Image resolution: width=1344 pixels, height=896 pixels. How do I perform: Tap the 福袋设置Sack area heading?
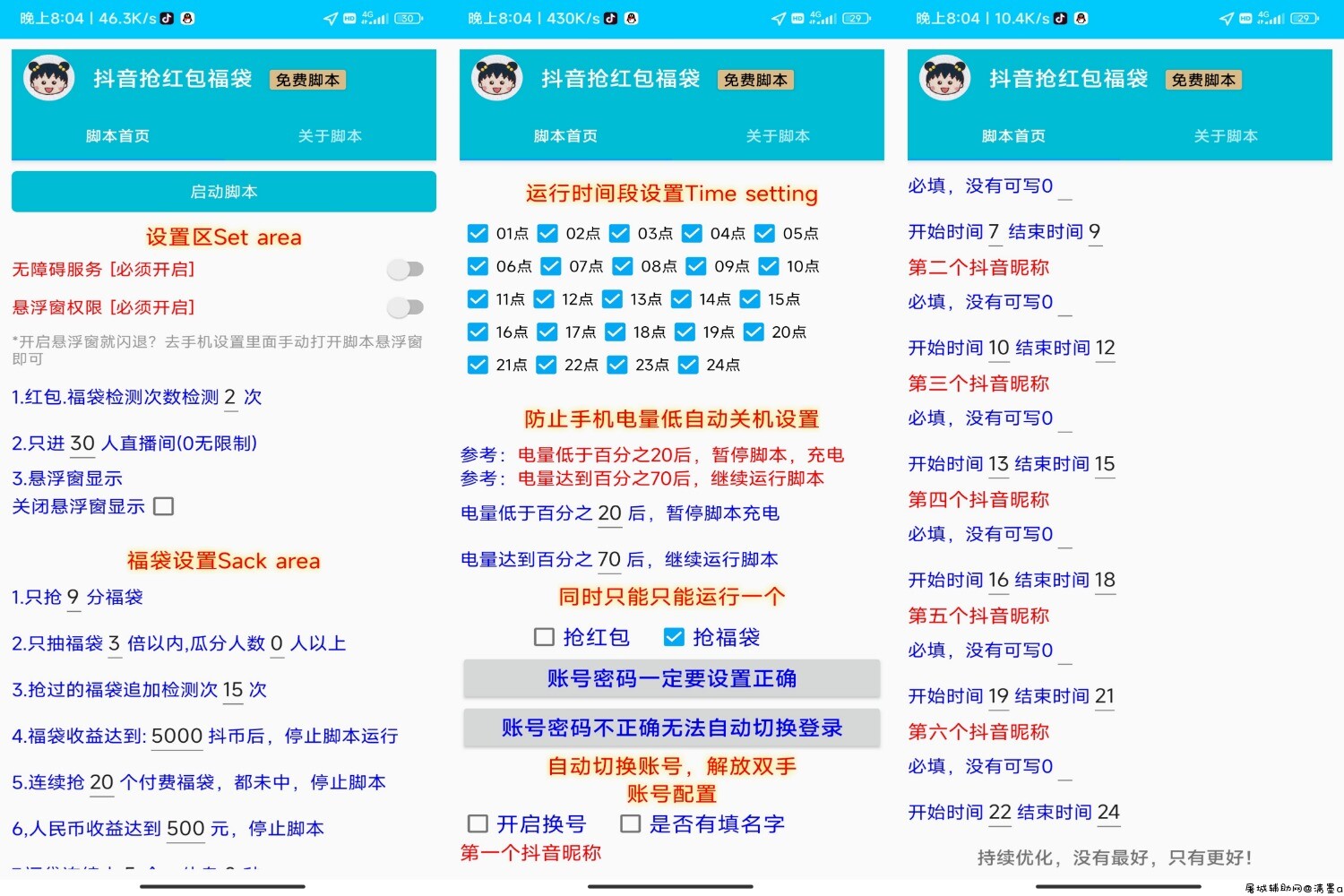224,561
